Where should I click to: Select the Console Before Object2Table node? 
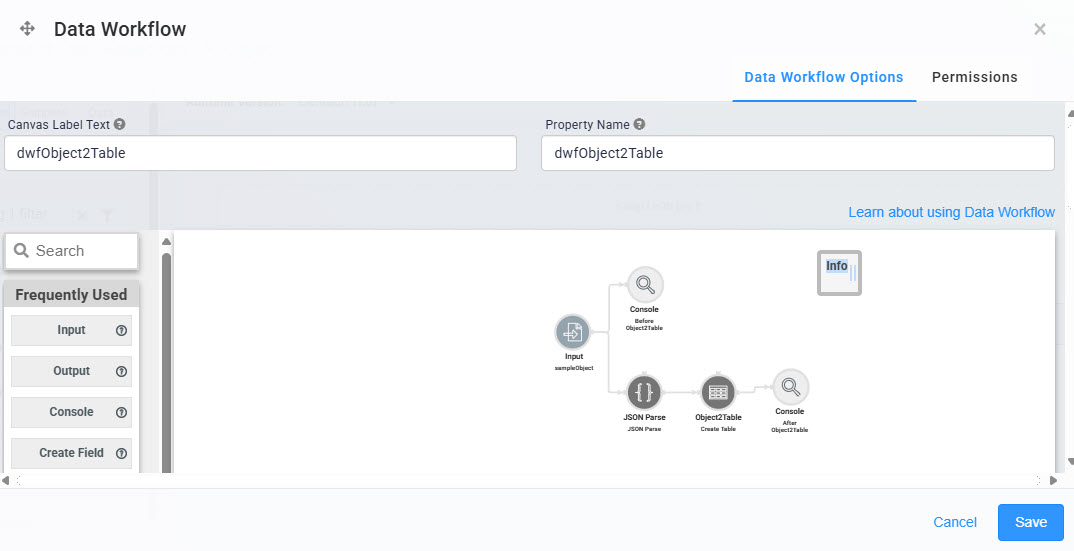645,284
